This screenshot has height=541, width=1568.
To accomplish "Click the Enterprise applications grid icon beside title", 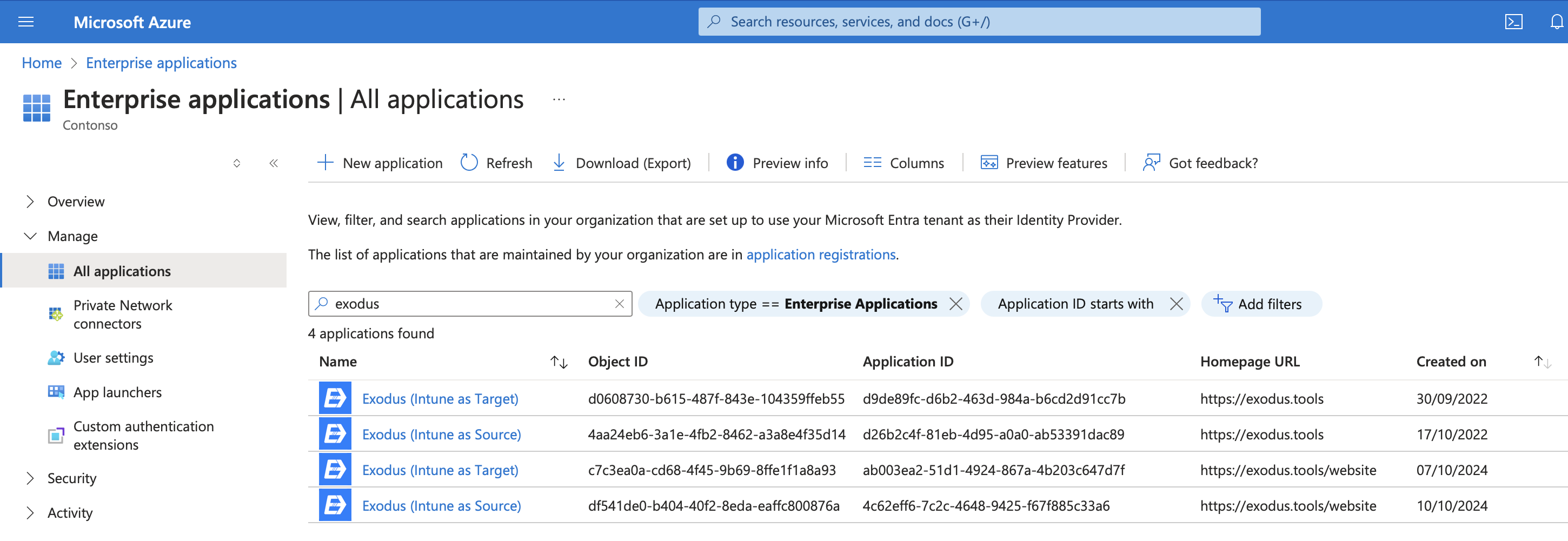I will click(37, 108).
